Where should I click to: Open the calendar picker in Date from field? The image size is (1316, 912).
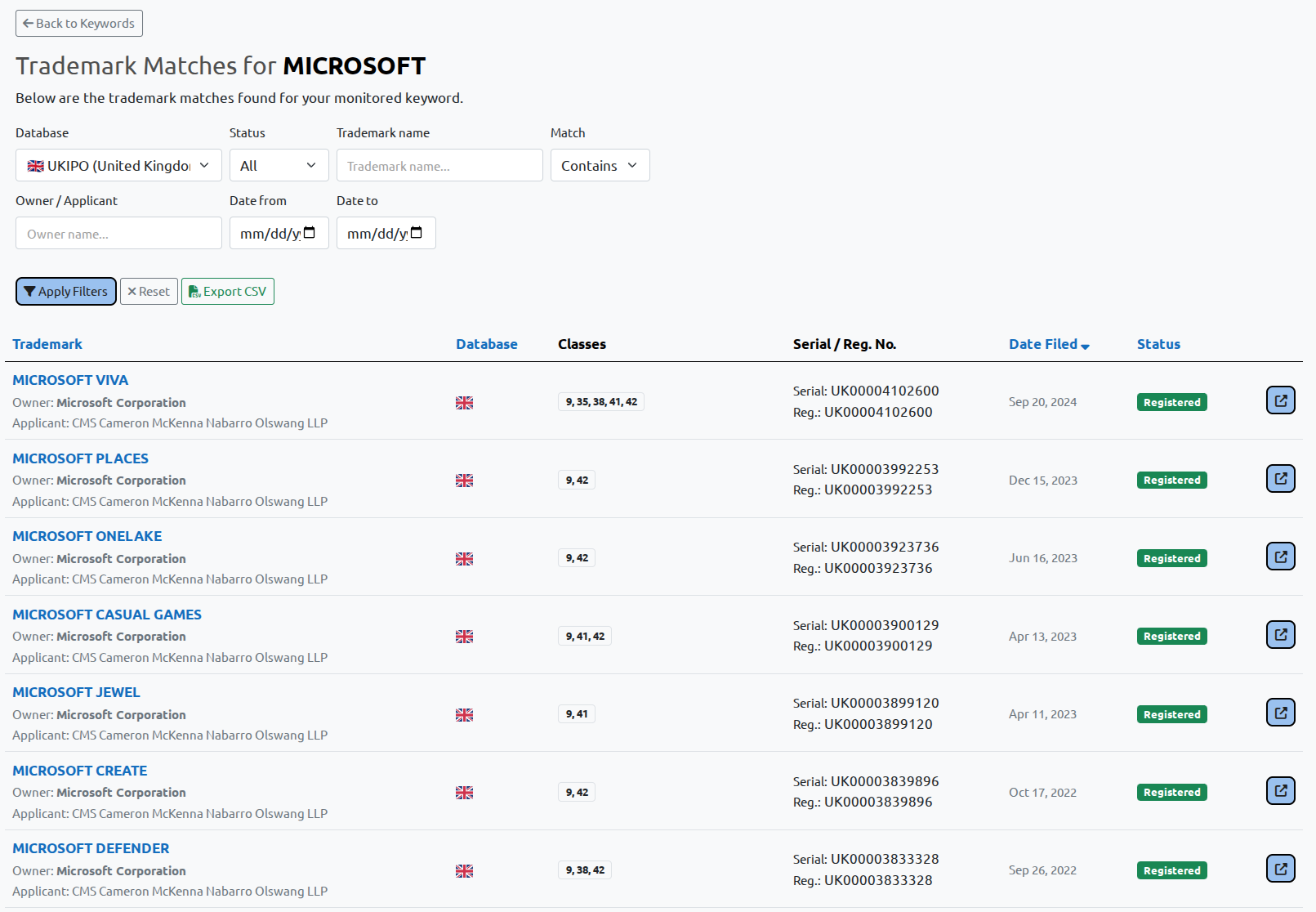pos(308,233)
